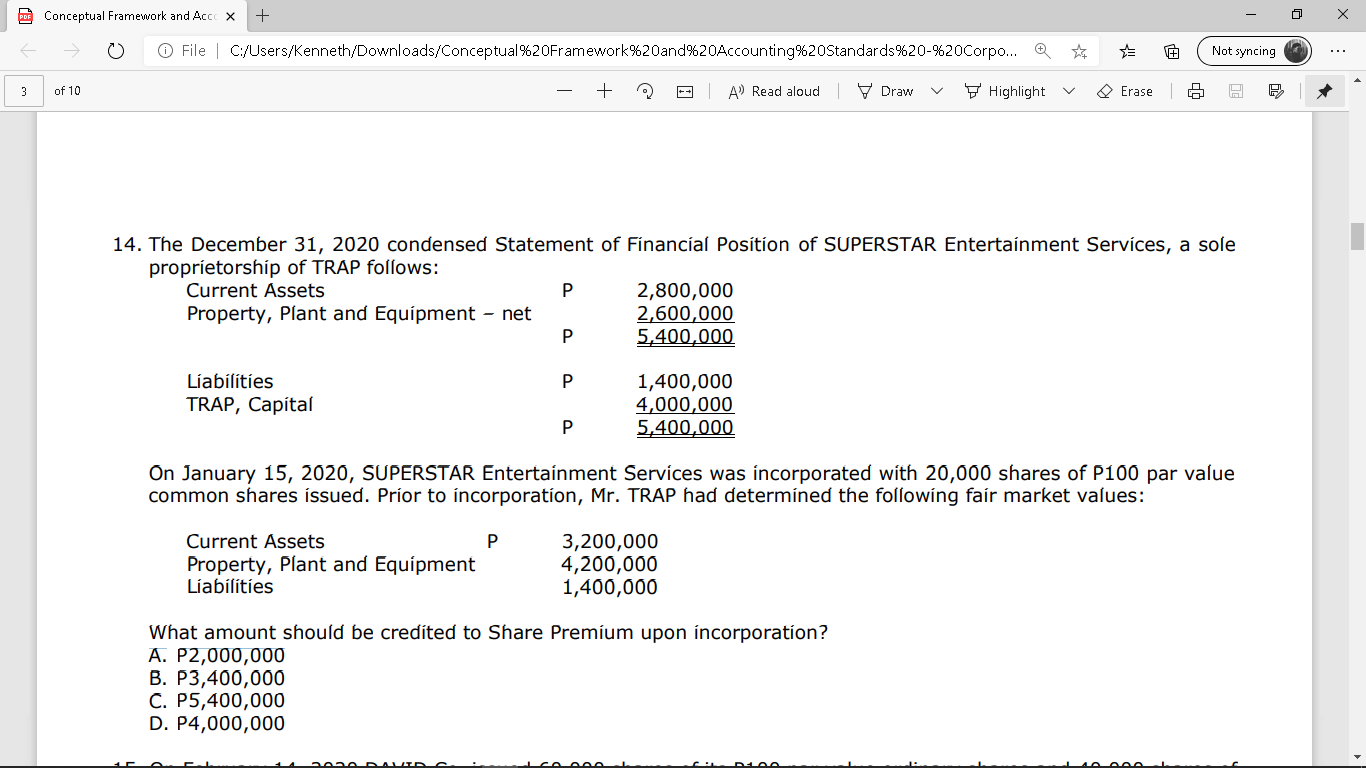Click the Save as icon
This screenshot has height=768, width=1366.
(x=1275, y=91)
